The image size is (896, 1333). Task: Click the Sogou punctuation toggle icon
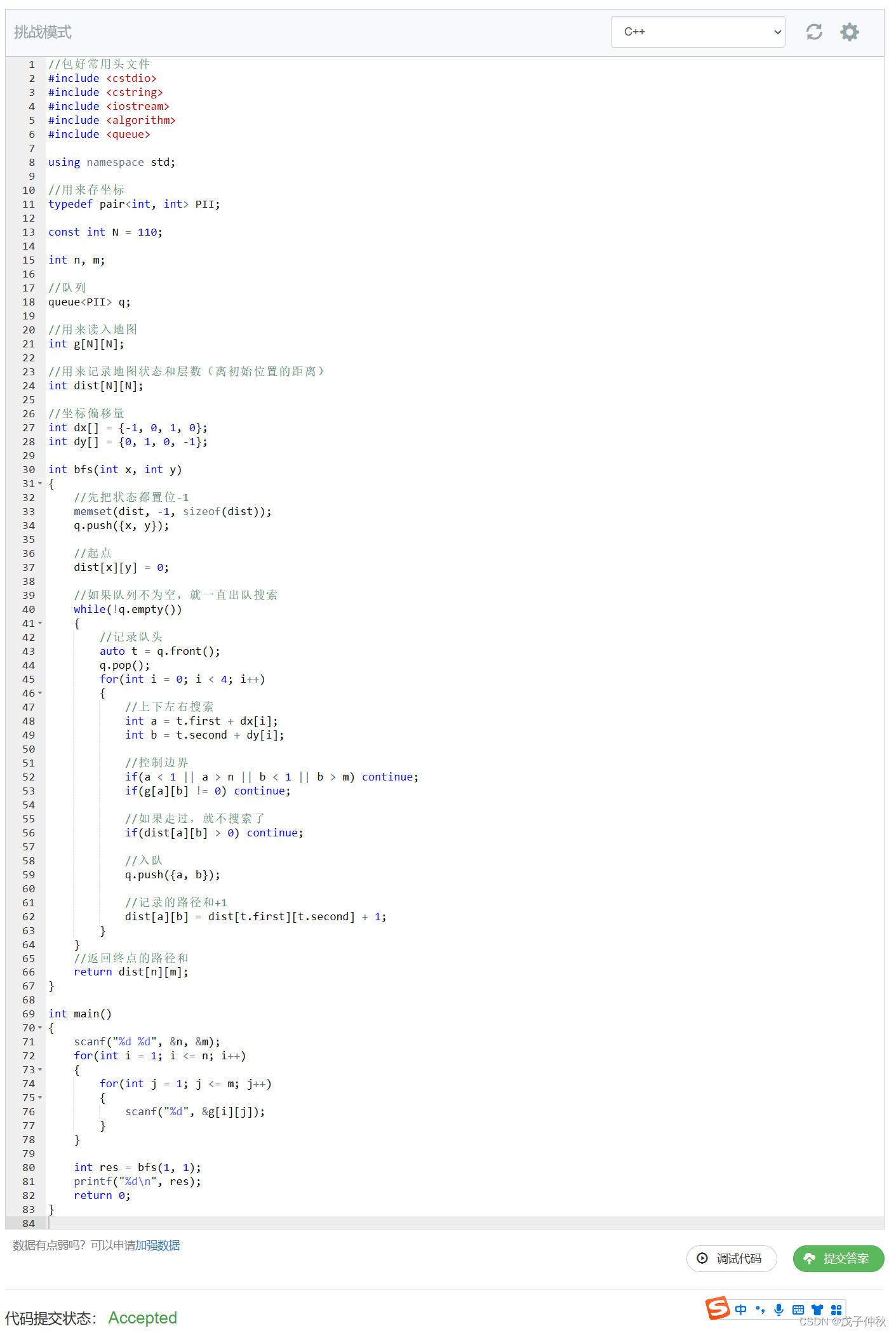coord(760,1310)
